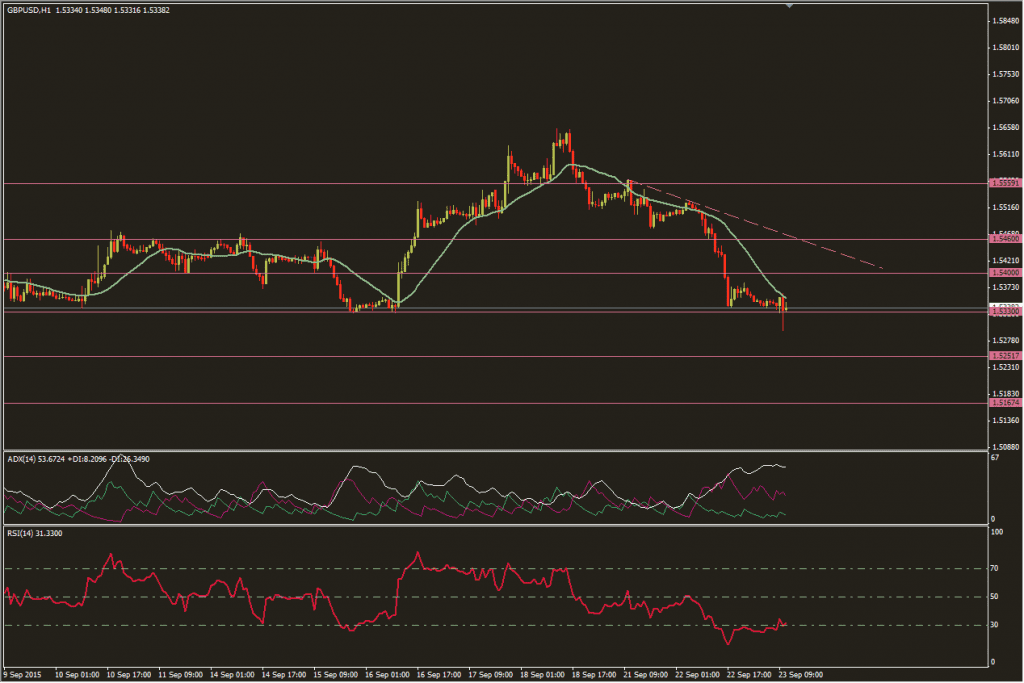The image size is (1024, 683).
Task: Click the chart shift triangle marker at top
Action: (790, 5)
